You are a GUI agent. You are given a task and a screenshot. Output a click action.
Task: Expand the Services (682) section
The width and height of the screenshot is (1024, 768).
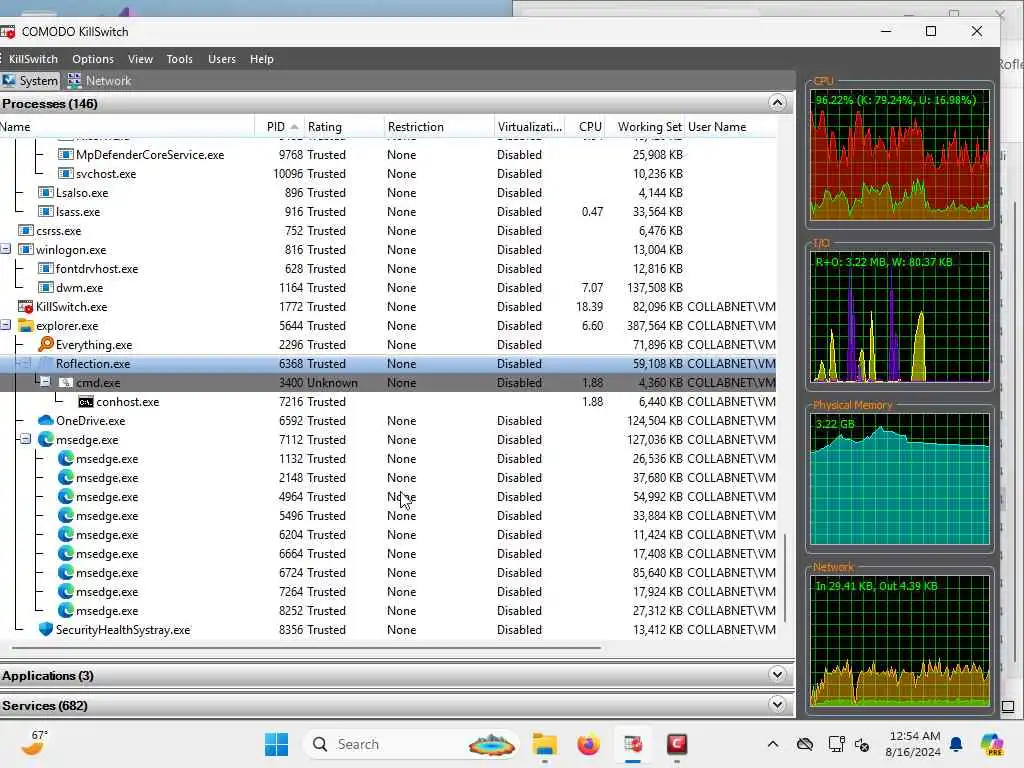(777, 705)
